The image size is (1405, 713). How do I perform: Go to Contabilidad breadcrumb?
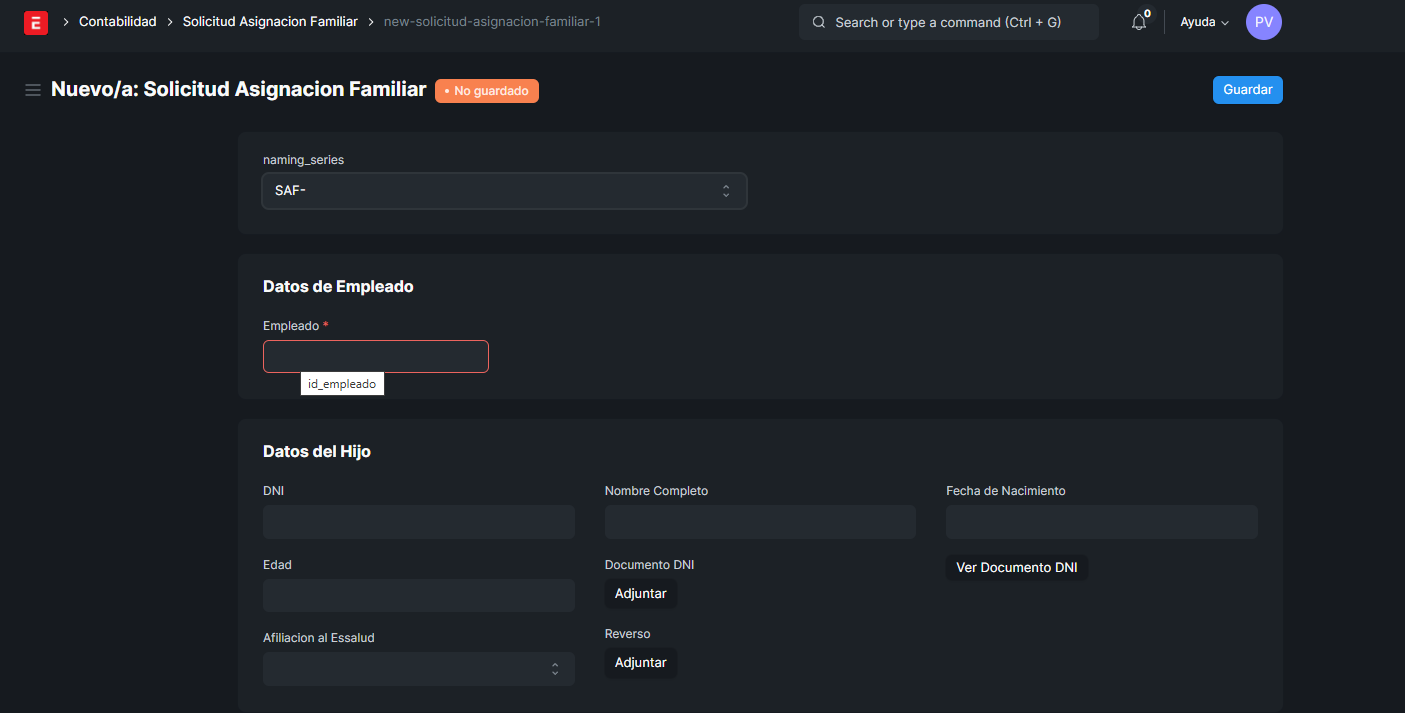click(118, 22)
